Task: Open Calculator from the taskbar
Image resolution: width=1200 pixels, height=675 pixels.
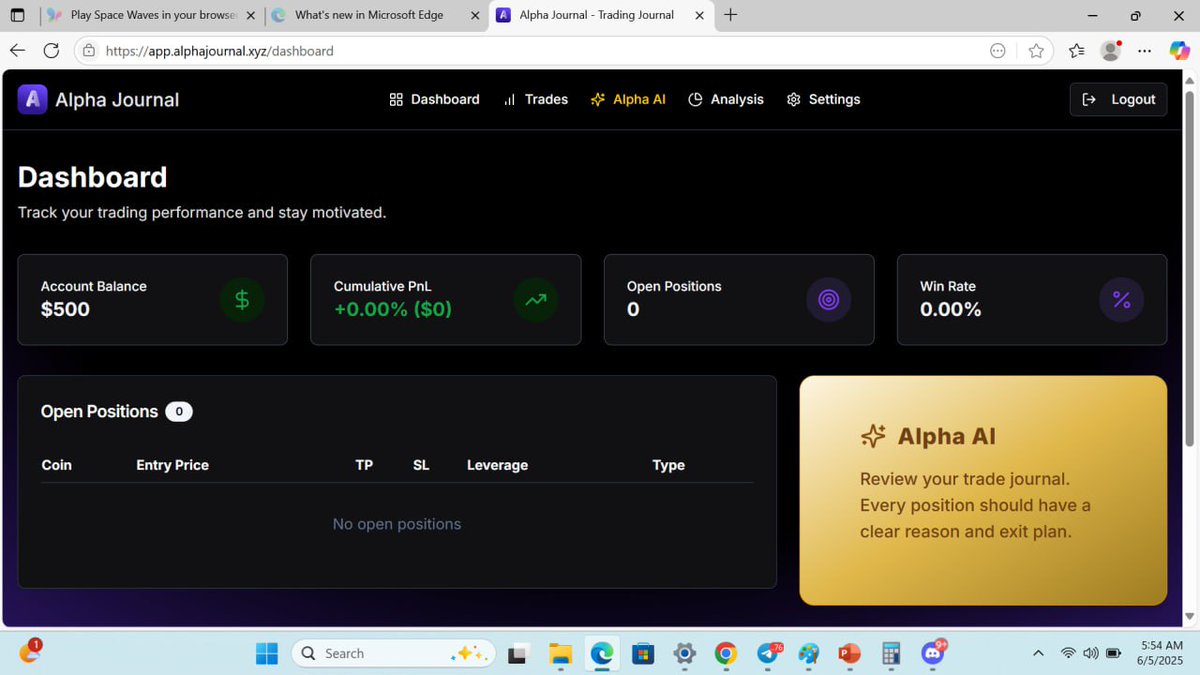Action: tap(892, 654)
